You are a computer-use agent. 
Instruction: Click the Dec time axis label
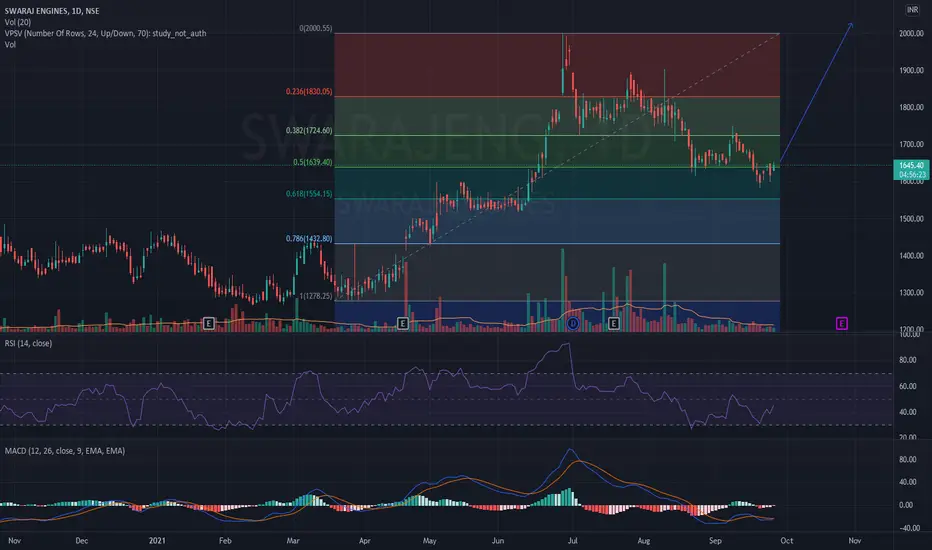(81, 540)
